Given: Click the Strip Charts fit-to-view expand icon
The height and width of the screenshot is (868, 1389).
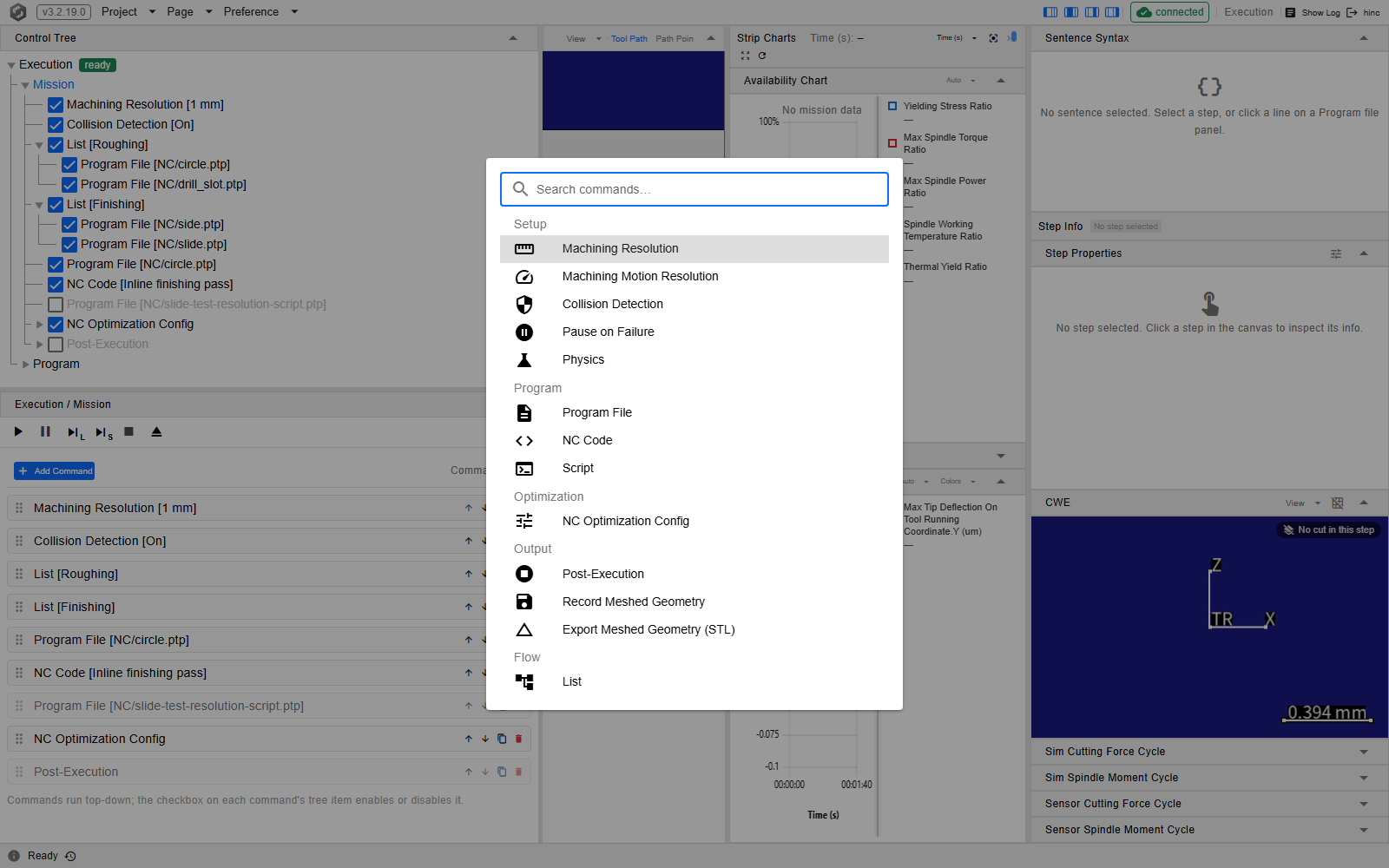Looking at the screenshot, I should 745,56.
